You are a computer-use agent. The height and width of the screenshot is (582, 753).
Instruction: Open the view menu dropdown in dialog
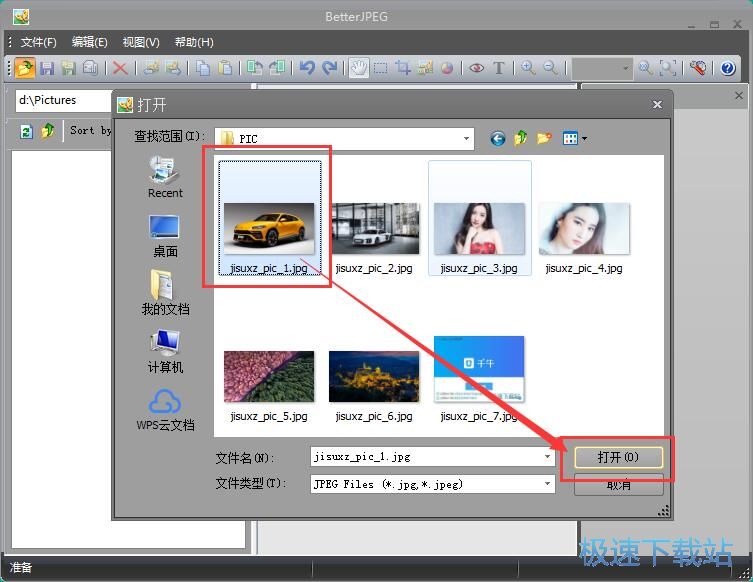[574, 139]
